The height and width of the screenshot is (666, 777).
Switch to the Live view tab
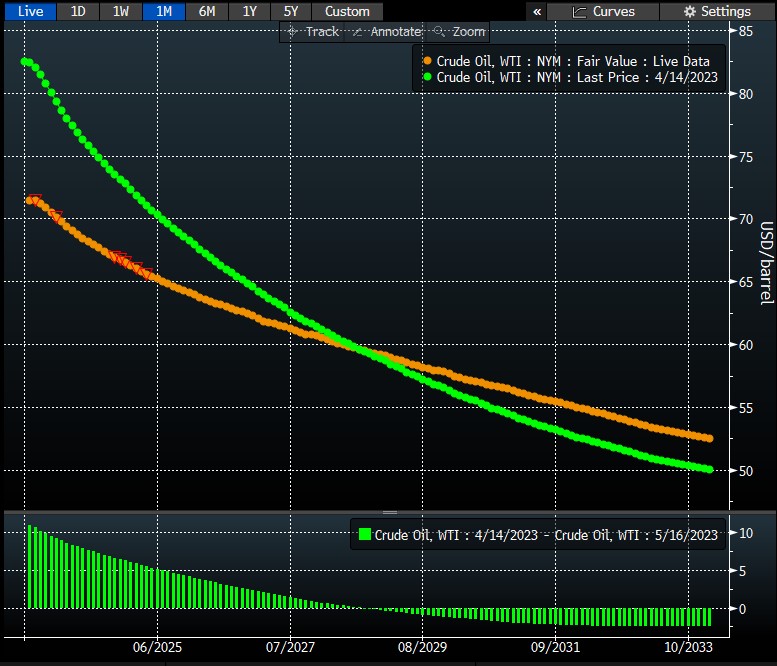tap(30, 11)
